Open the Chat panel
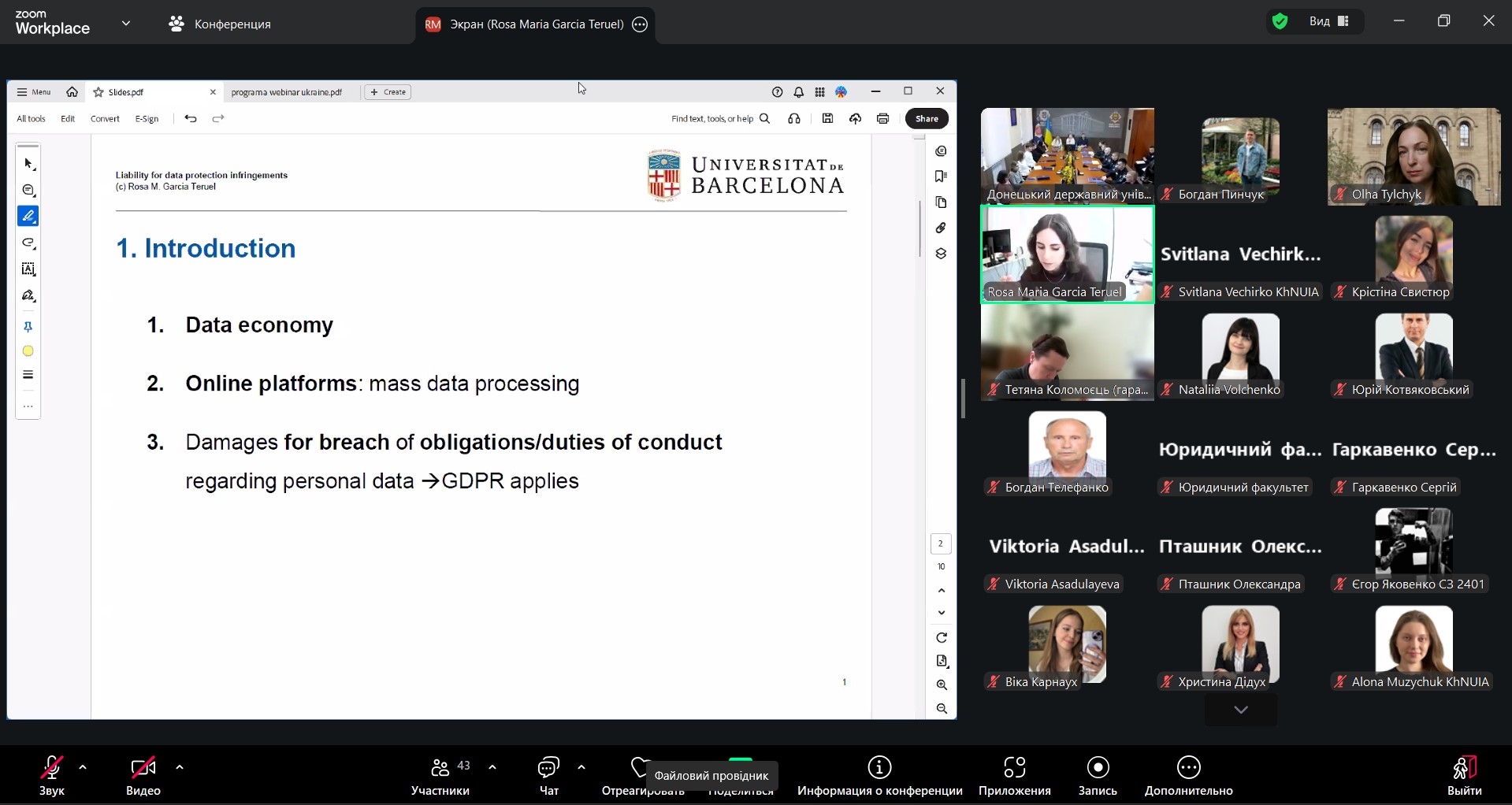Image resolution: width=1512 pixels, height=805 pixels. pyautogui.click(x=548, y=775)
